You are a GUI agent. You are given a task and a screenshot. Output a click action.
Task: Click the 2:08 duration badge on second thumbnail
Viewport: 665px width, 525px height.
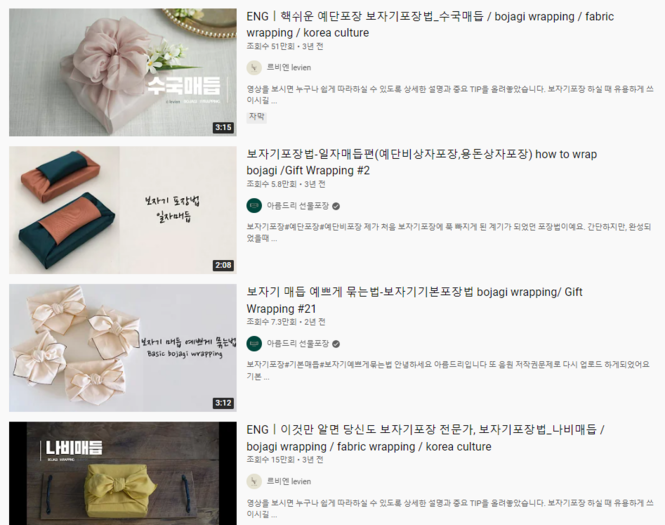tap(223, 265)
